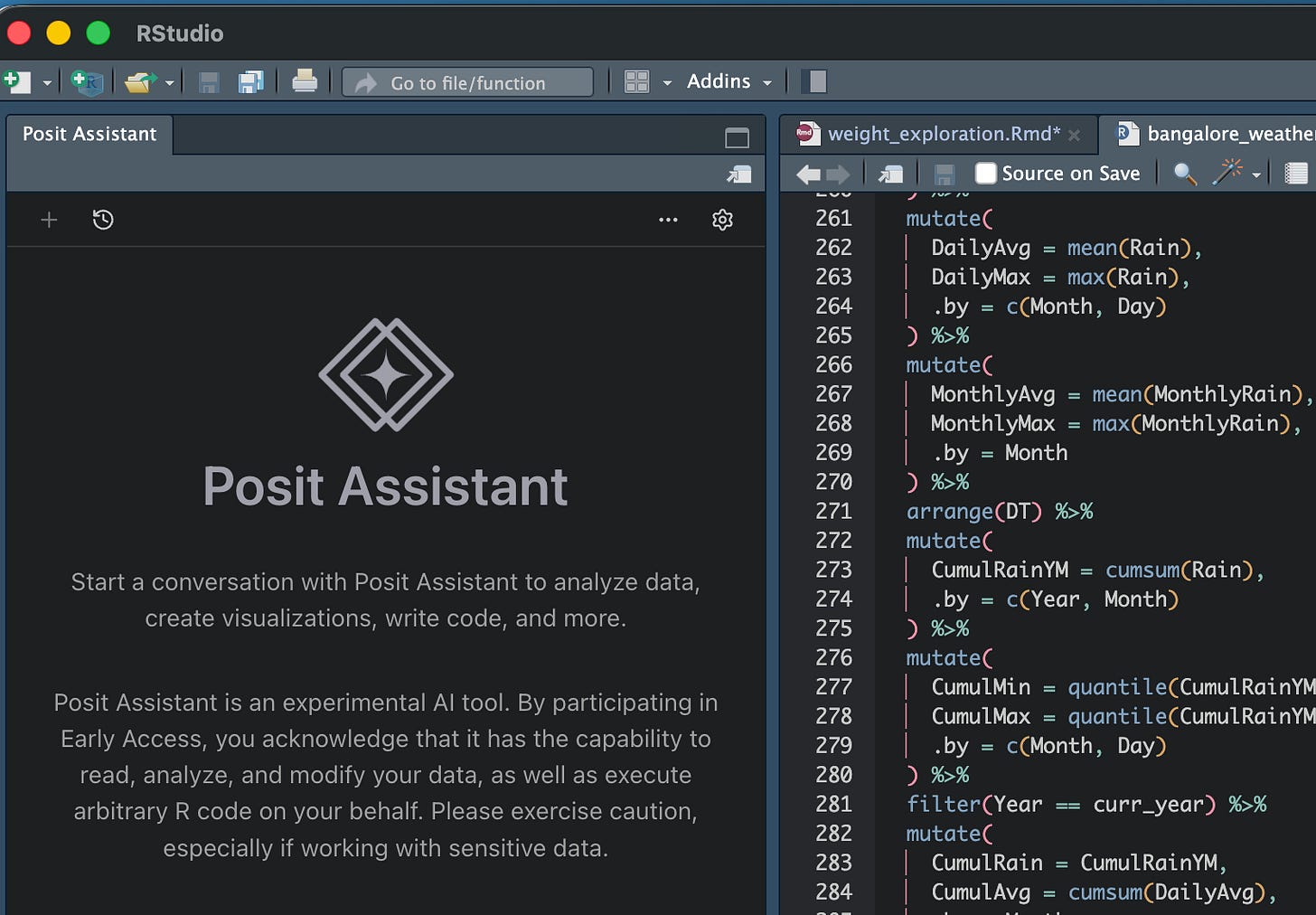Click the Find/Replace magnifier icon
The height and width of the screenshot is (915, 1316).
1185,174
